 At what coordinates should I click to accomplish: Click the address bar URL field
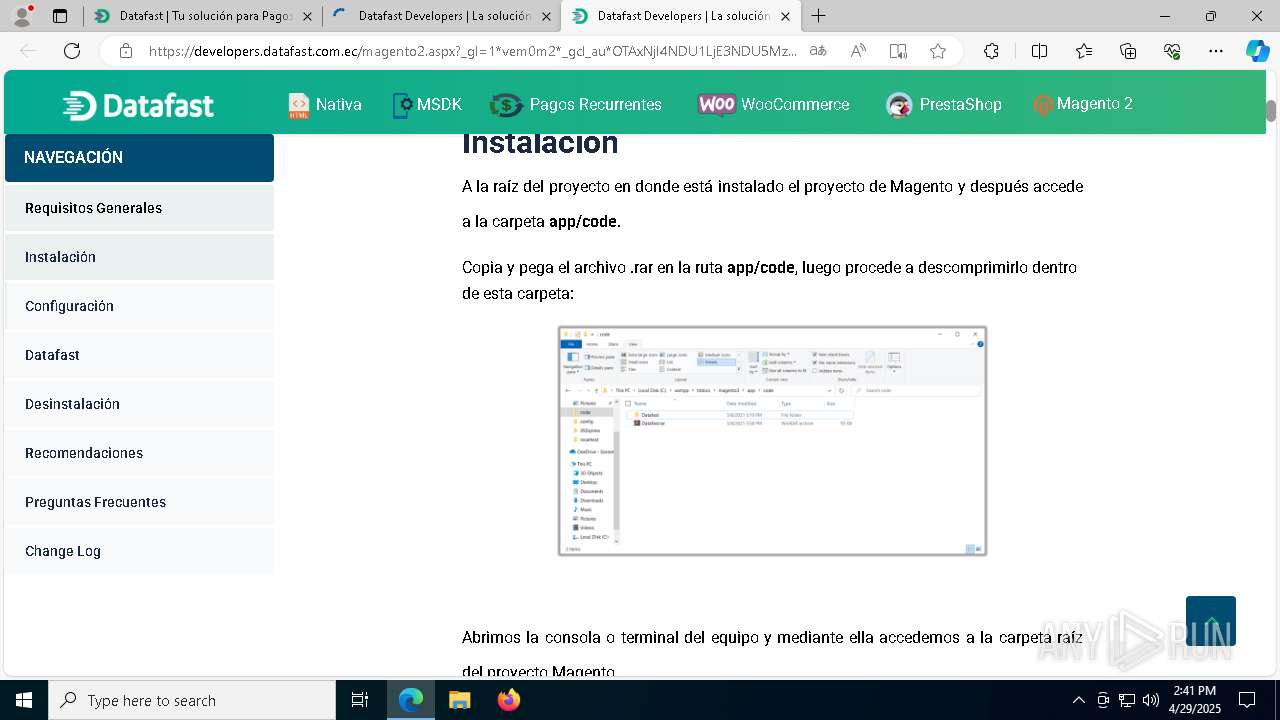[472, 51]
